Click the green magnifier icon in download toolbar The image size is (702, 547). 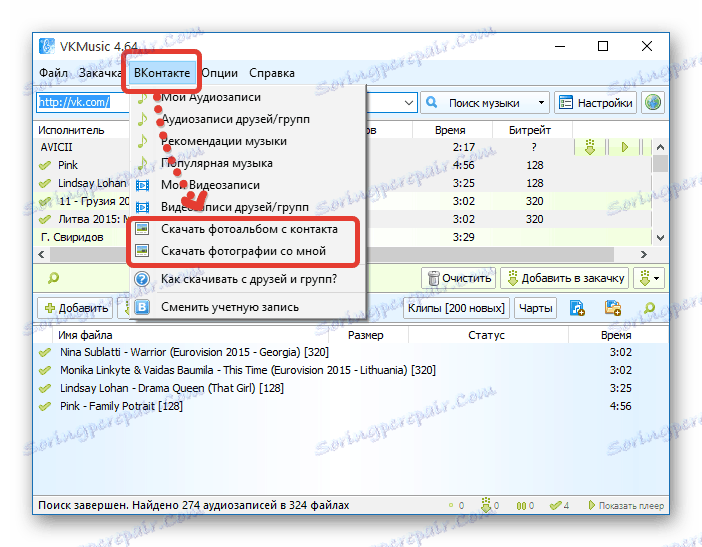point(649,308)
